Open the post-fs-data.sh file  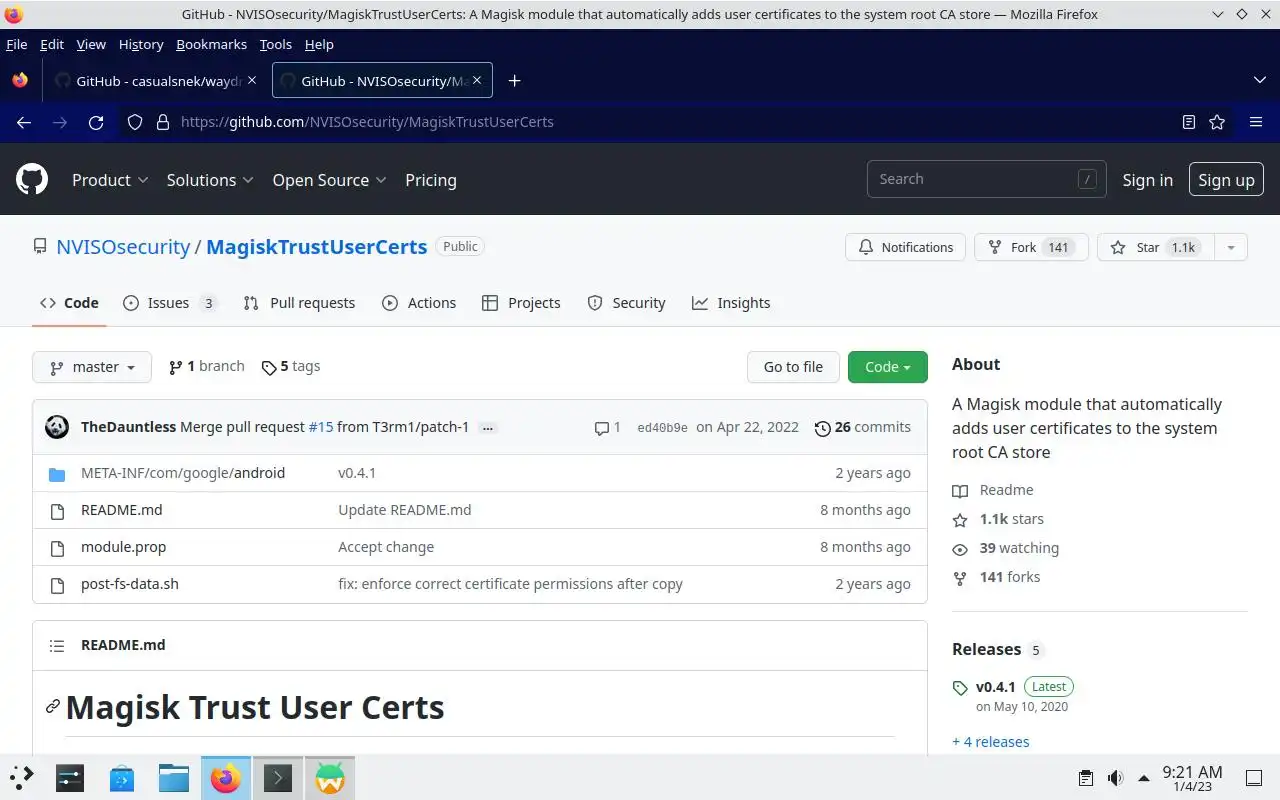click(130, 584)
